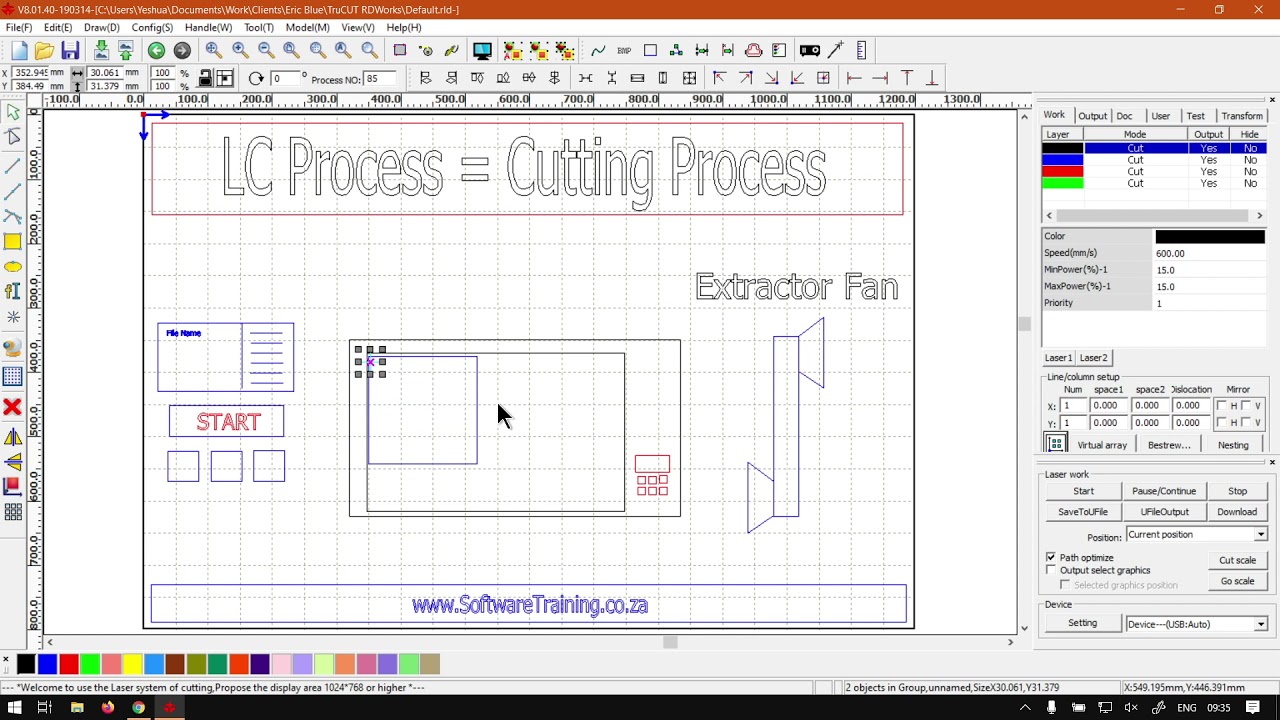Image resolution: width=1280 pixels, height=720 pixels.
Task: Click the black Color field in layer properties
Action: 1210,237
